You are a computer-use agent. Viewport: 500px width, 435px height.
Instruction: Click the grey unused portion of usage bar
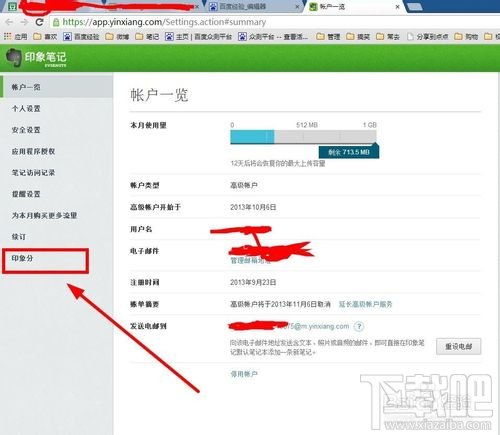click(x=325, y=137)
